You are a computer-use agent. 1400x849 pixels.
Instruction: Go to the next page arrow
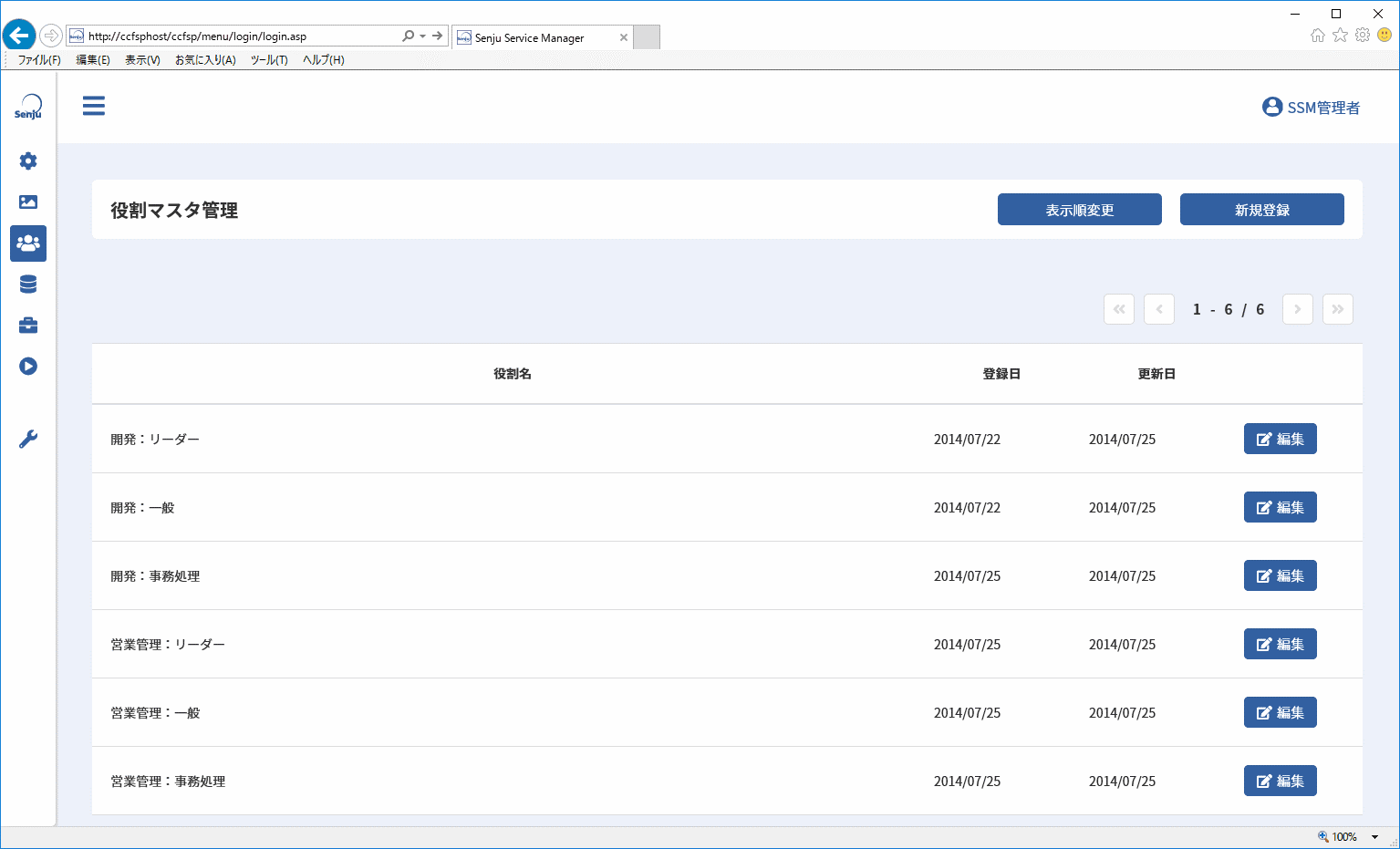(1298, 309)
